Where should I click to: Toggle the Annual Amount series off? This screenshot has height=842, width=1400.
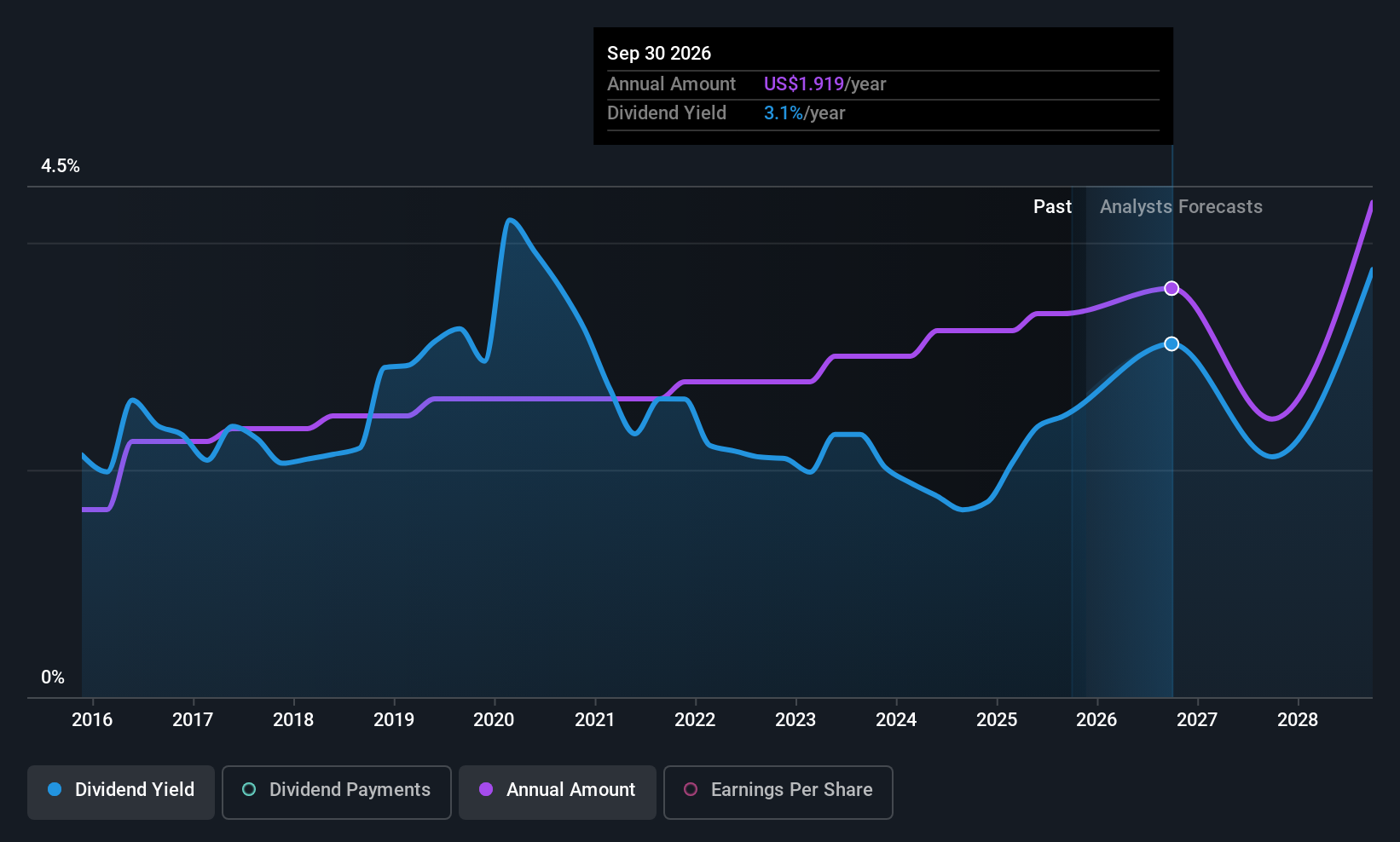[x=558, y=793]
